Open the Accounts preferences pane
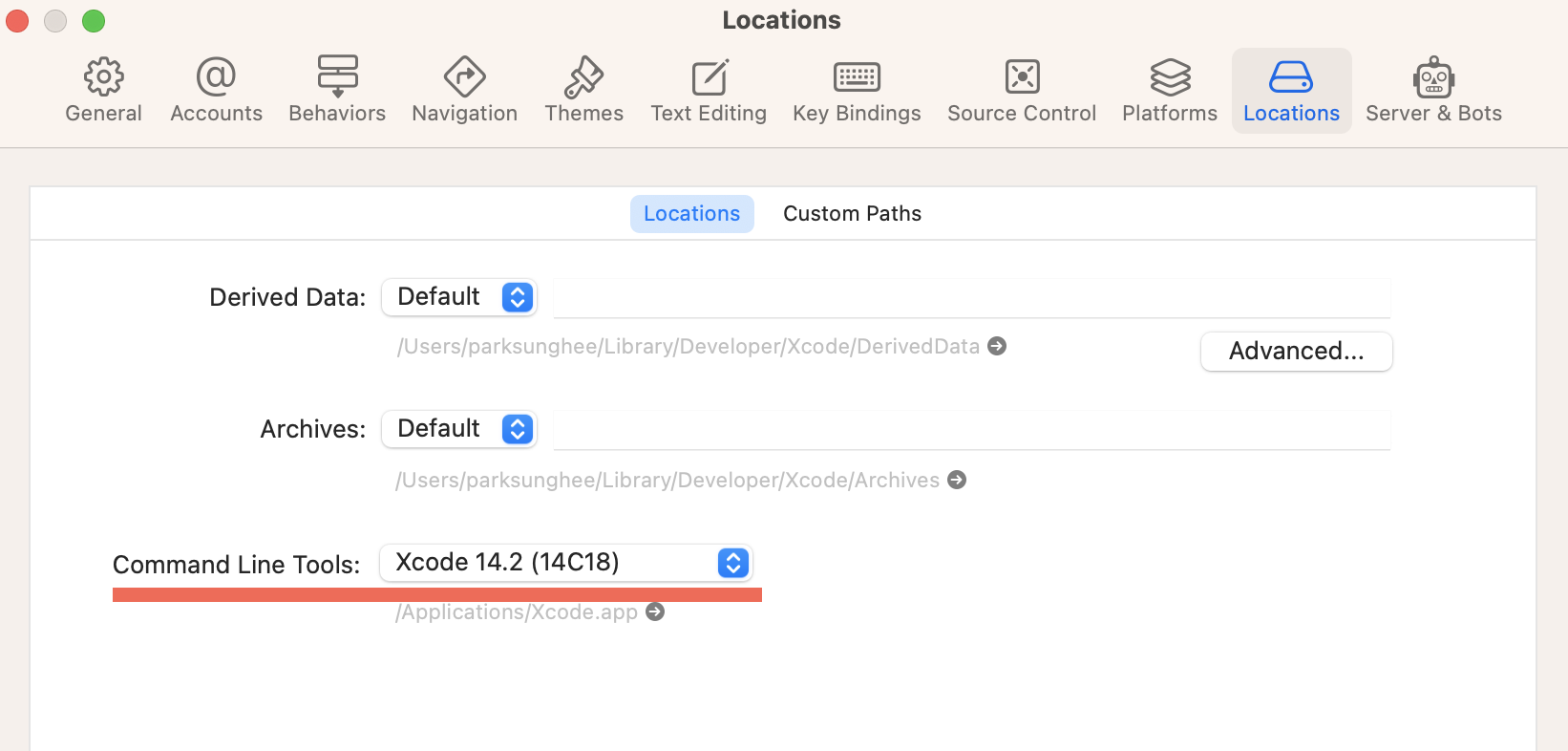Screen dimensions: 1568x751 point(216,91)
